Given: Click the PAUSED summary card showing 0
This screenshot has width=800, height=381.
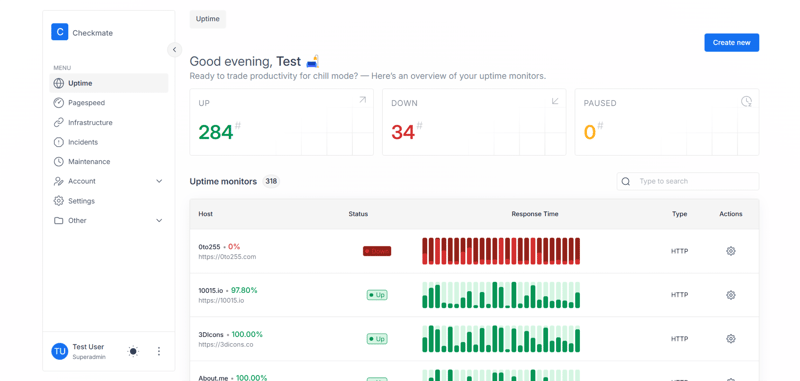Looking at the screenshot, I should (667, 122).
